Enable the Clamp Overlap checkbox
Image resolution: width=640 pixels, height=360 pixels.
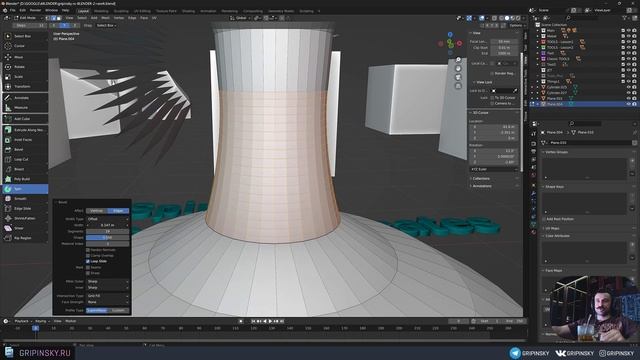pyautogui.click(x=88, y=256)
